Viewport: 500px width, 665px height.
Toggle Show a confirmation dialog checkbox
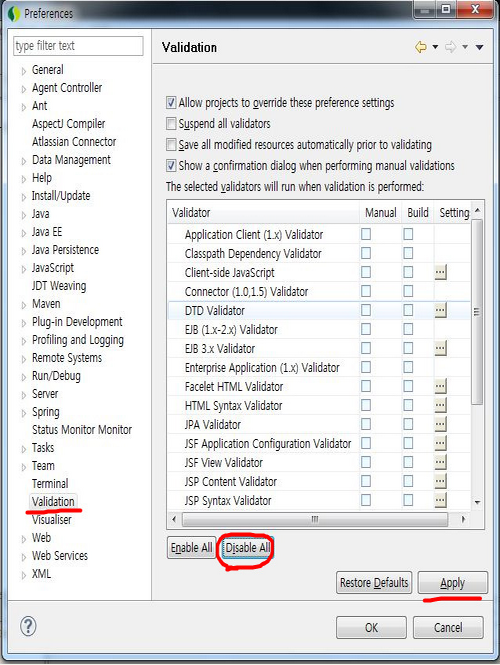(171, 165)
